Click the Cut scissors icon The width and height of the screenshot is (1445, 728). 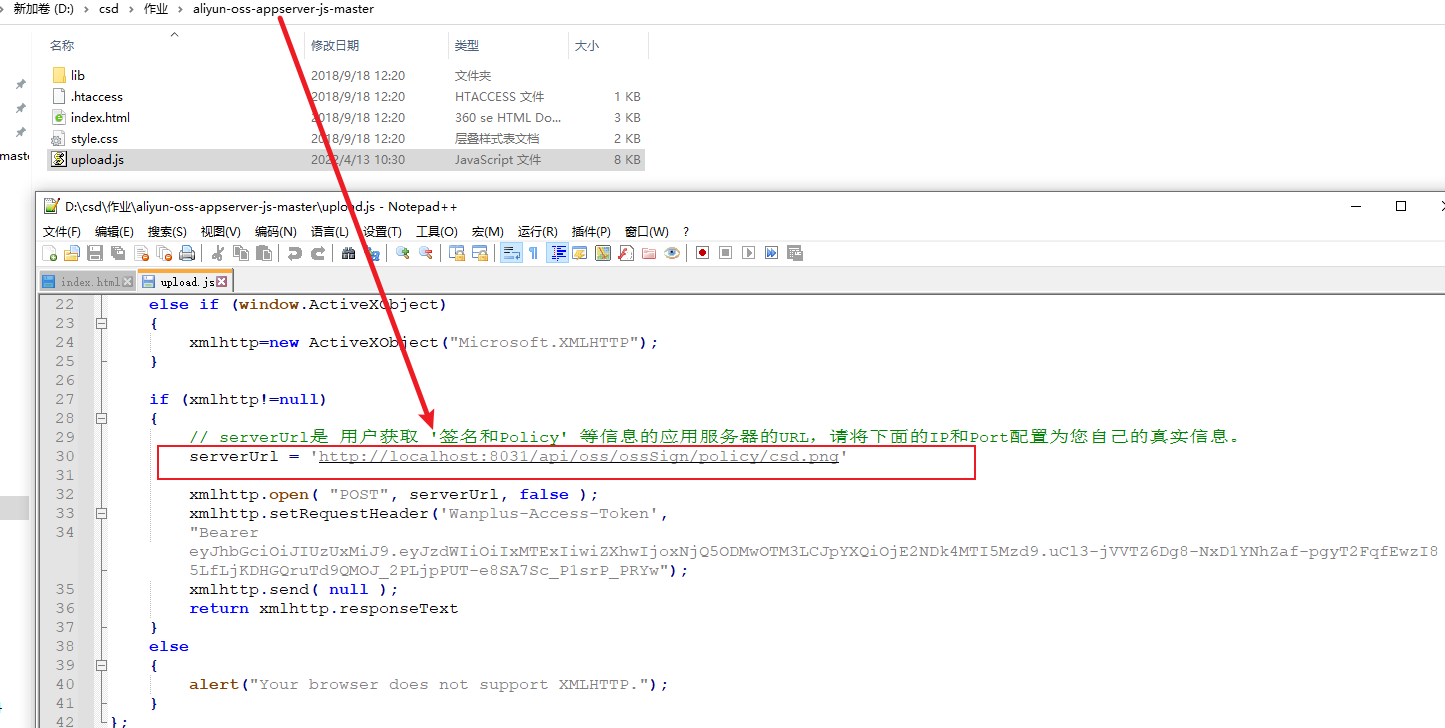pyautogui.click(x=218, y=253)
